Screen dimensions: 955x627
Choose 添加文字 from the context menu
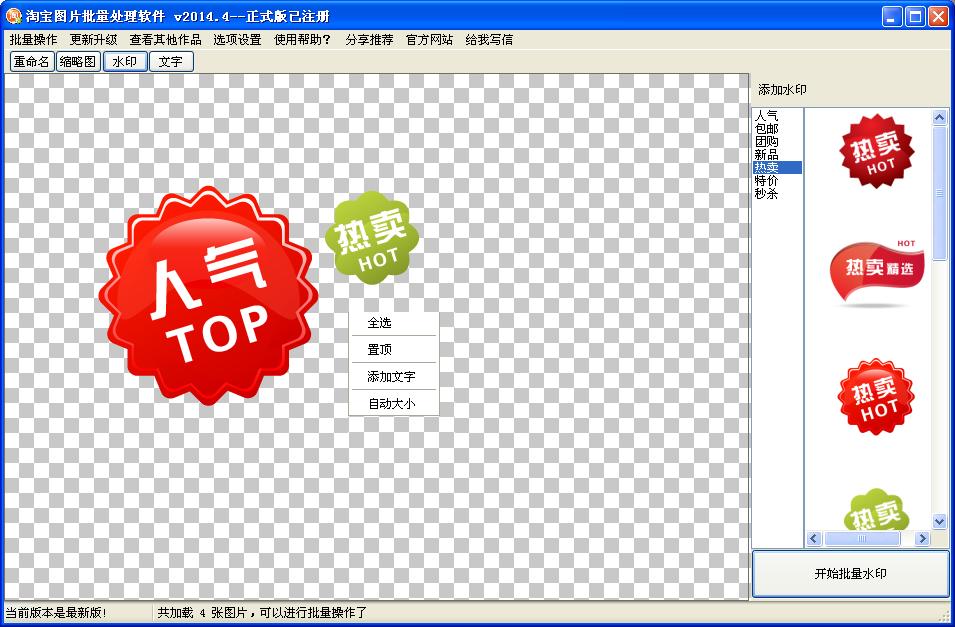394,377
